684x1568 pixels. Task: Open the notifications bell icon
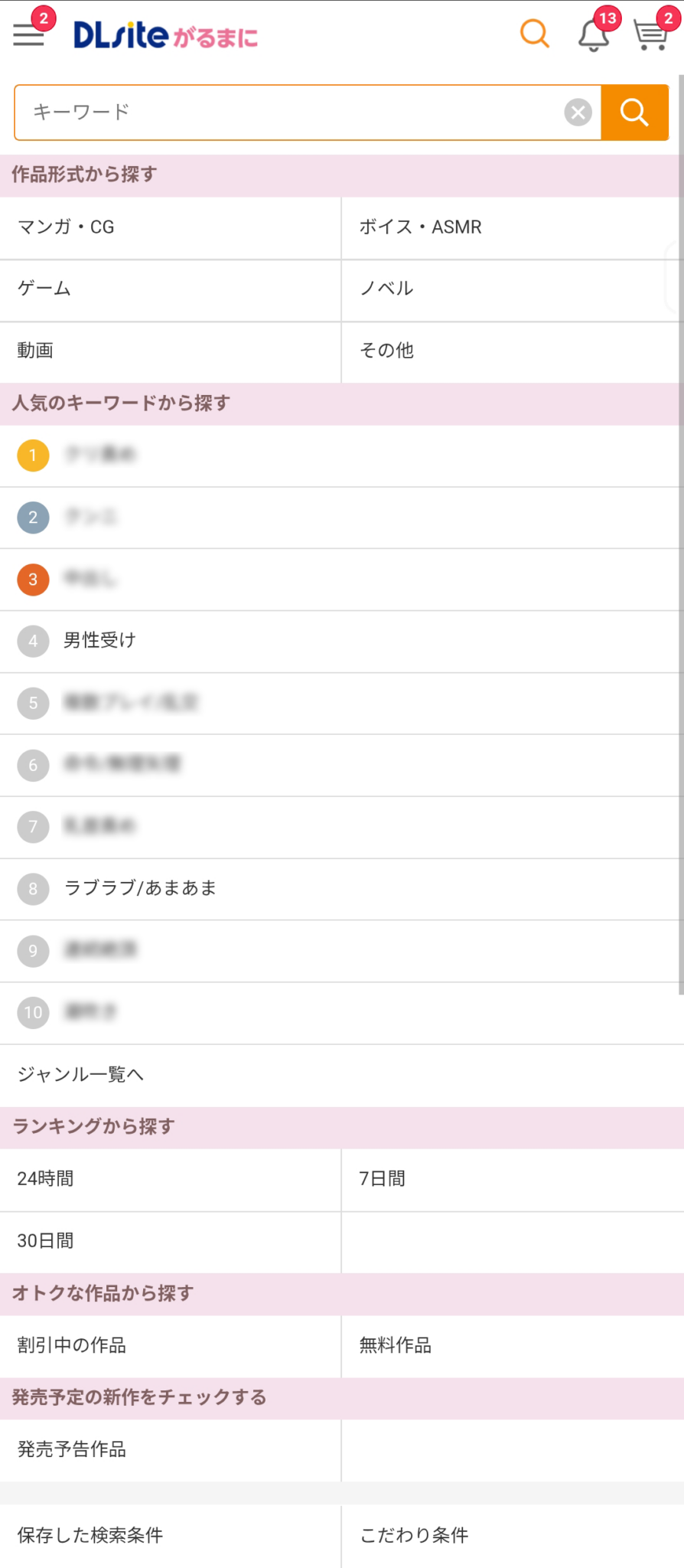coord(594,35)
